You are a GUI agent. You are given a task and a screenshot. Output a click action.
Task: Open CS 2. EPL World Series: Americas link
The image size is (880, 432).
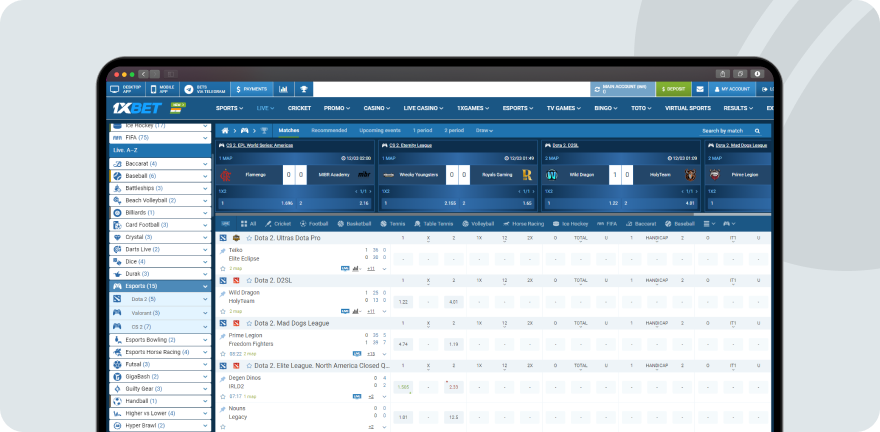pos(258,145)
